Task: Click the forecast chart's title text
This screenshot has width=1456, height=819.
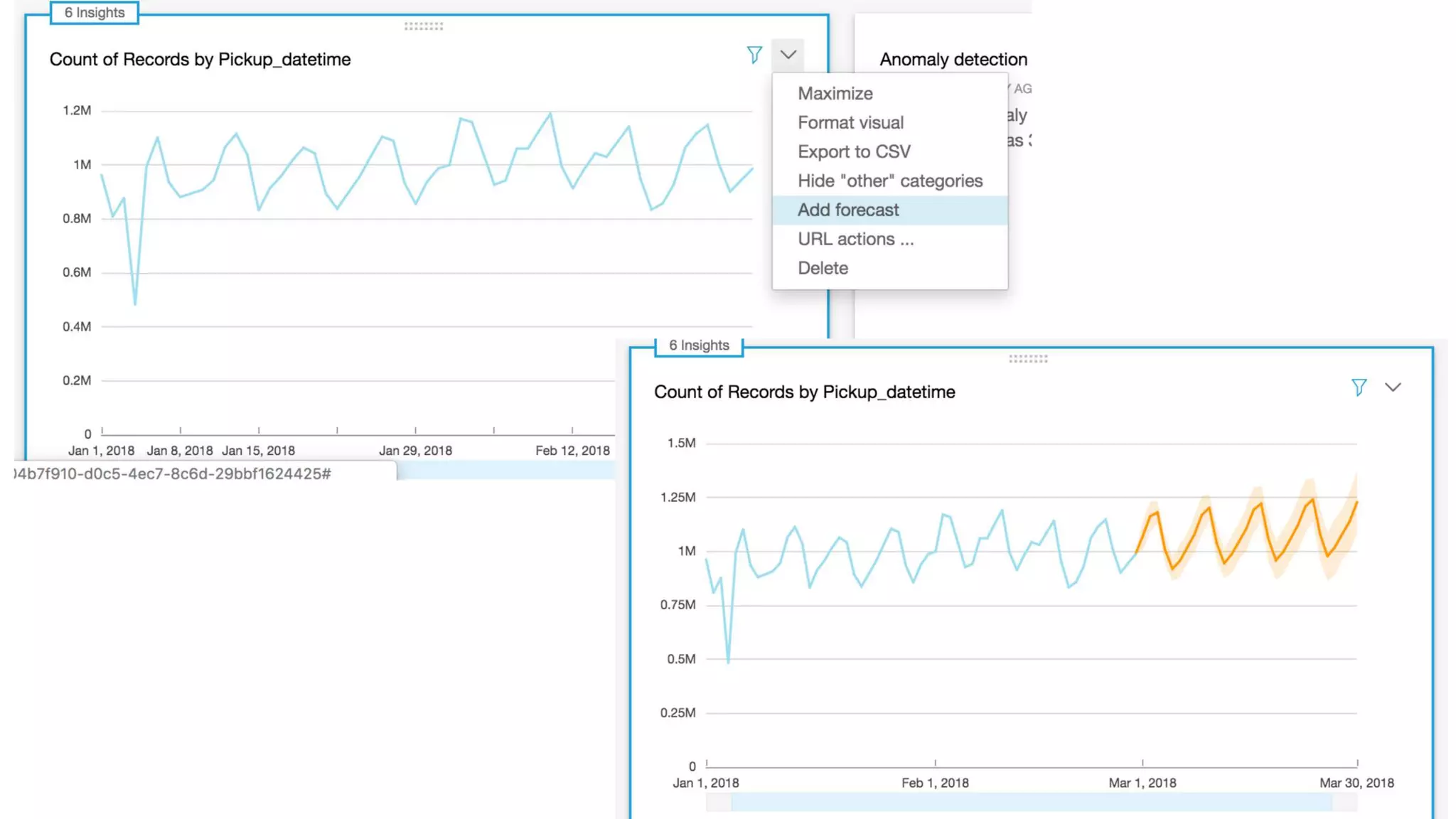Action: point(804,392)
